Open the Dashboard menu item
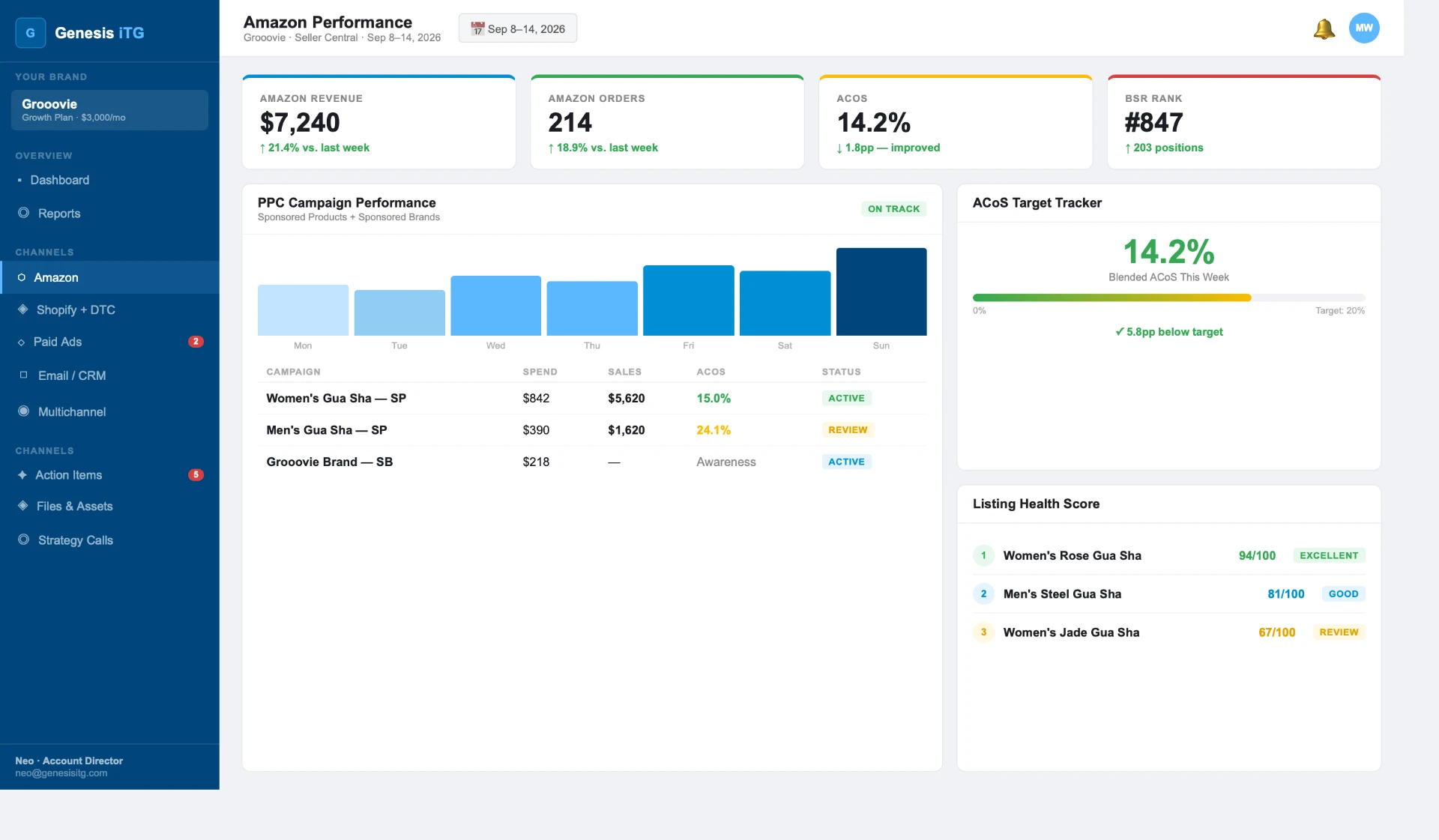 click(x=109, y=180)
